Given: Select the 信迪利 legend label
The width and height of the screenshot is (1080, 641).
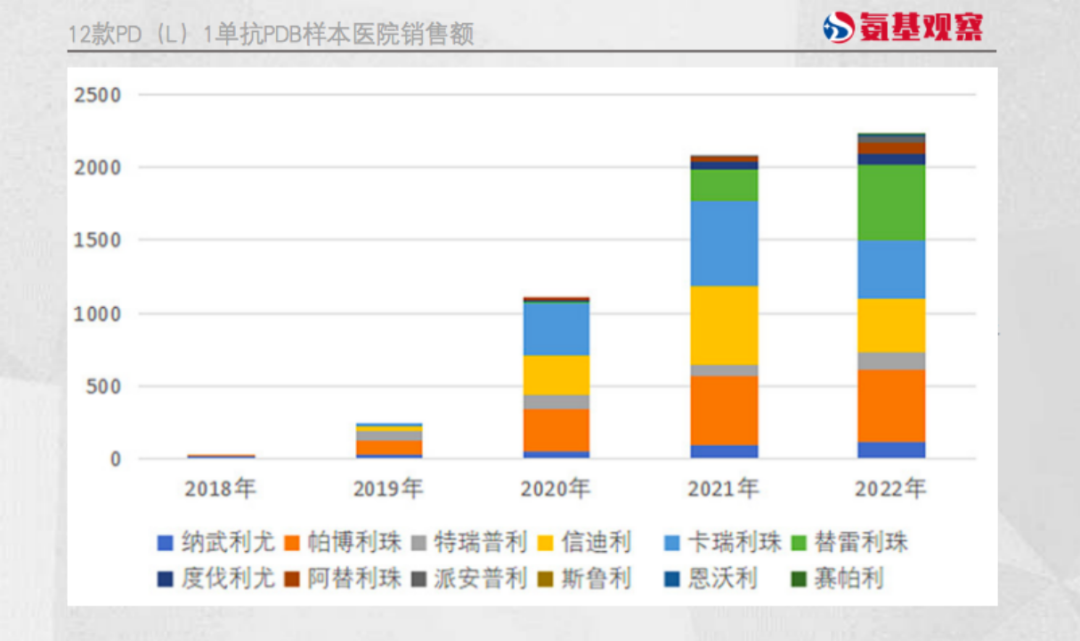Looking at the screenshot, I should point(596,543).
